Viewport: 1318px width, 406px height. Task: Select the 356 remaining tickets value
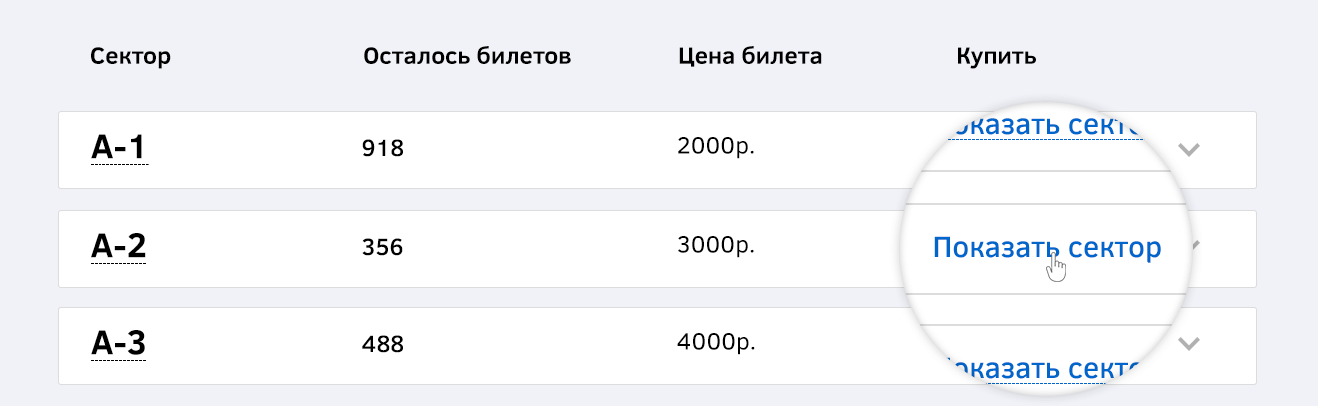click(382, 246)
